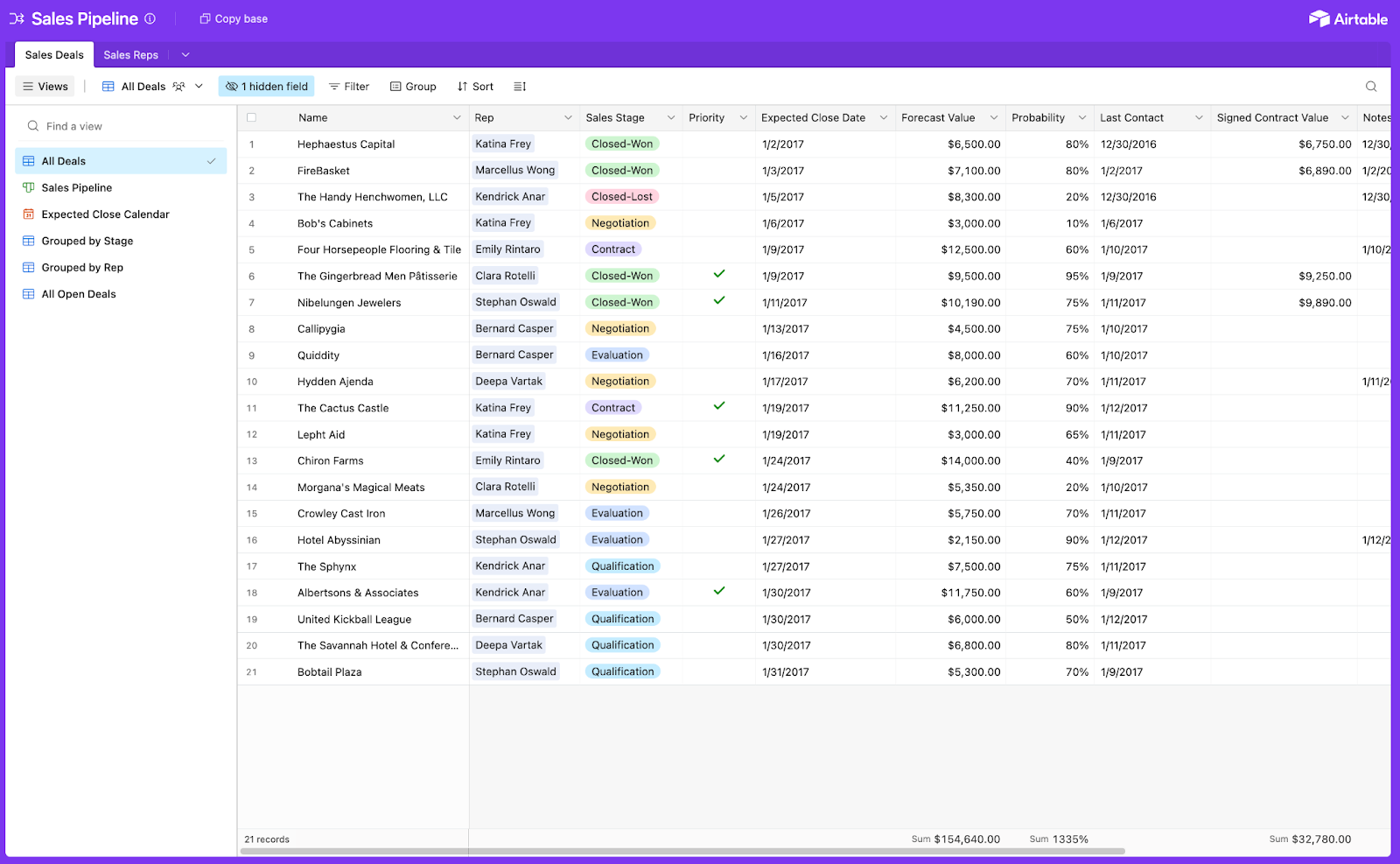Click the Sales Pipeline kanban icon

29,187
